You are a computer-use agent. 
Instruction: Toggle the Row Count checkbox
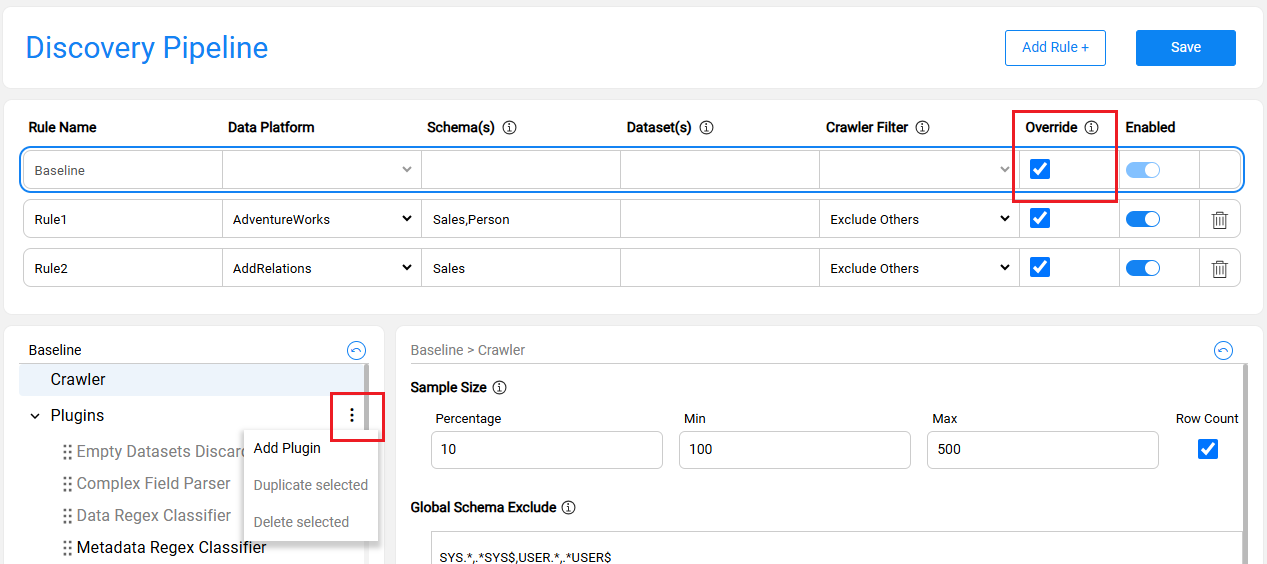pos(1207,449)
